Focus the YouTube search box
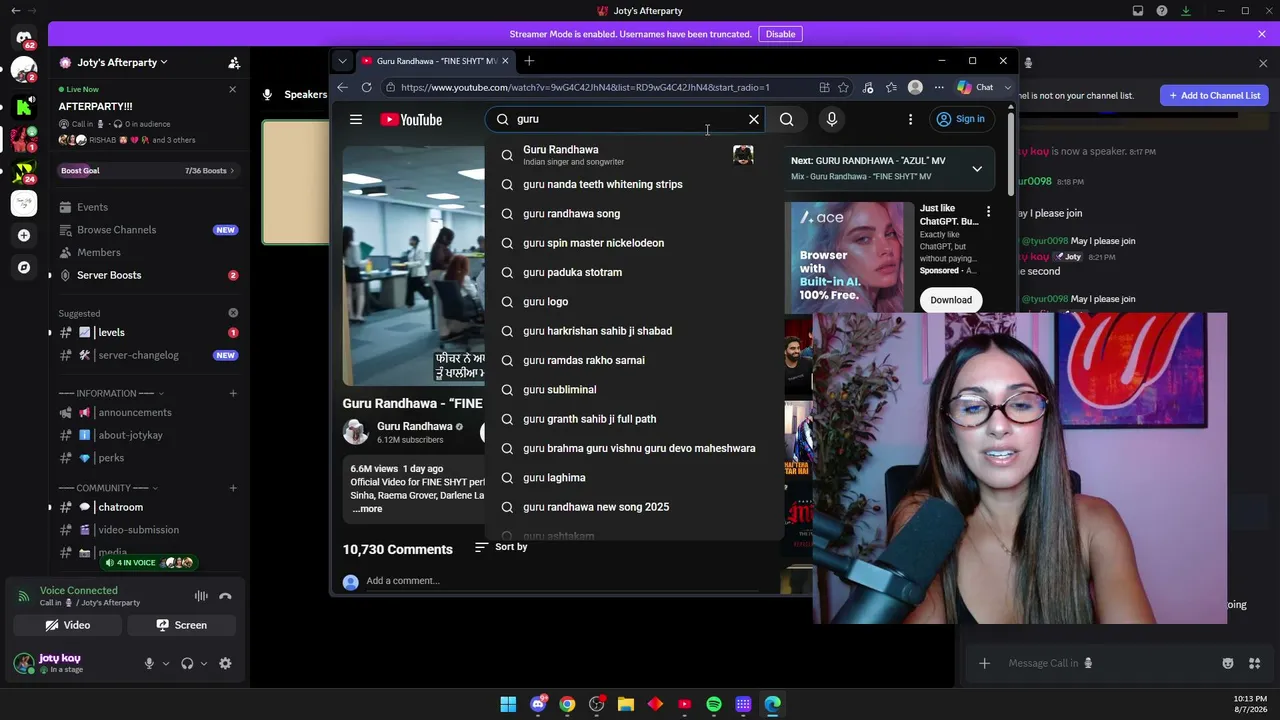Screen dimensions: 1280x720 point(626,120)
